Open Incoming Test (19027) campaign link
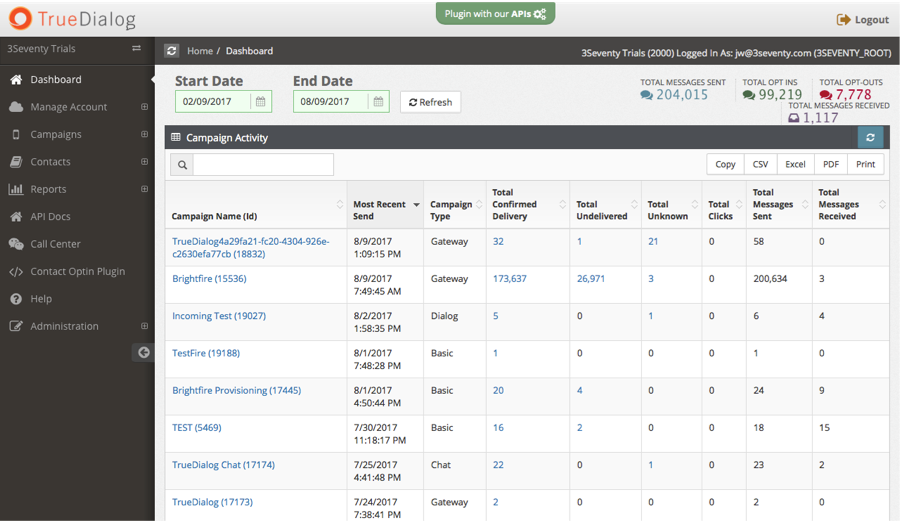Image resolution: width=900 pixels, height=521 pixels. (219, 316)
